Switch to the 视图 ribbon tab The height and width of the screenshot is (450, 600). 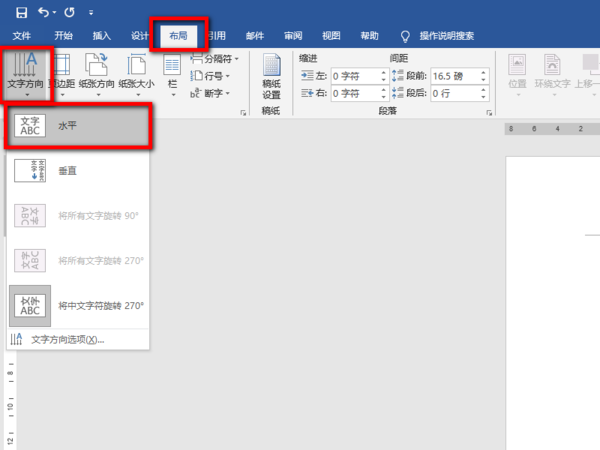[x=331, y=36]
